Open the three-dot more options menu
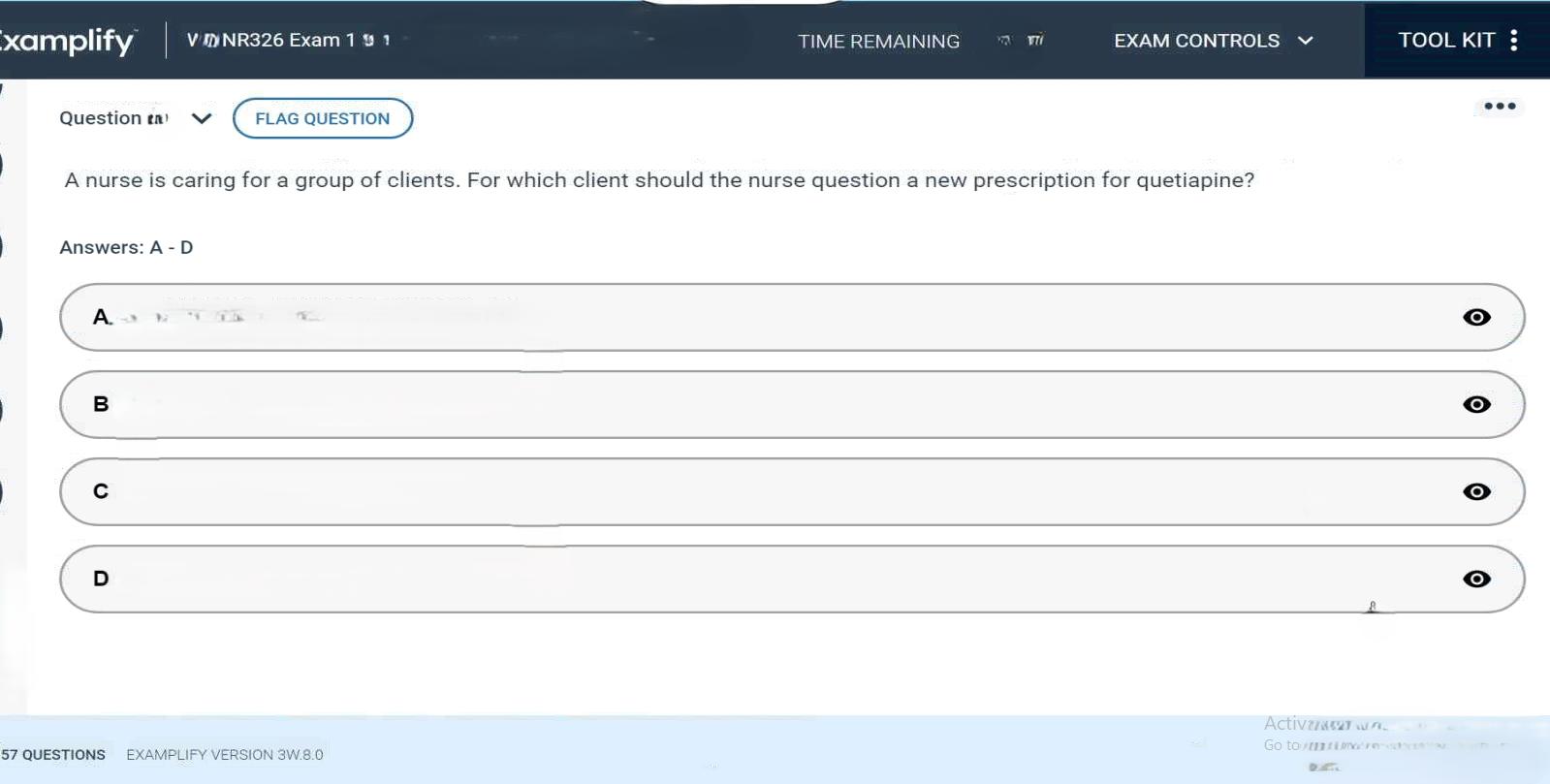 click(1500, 107)
